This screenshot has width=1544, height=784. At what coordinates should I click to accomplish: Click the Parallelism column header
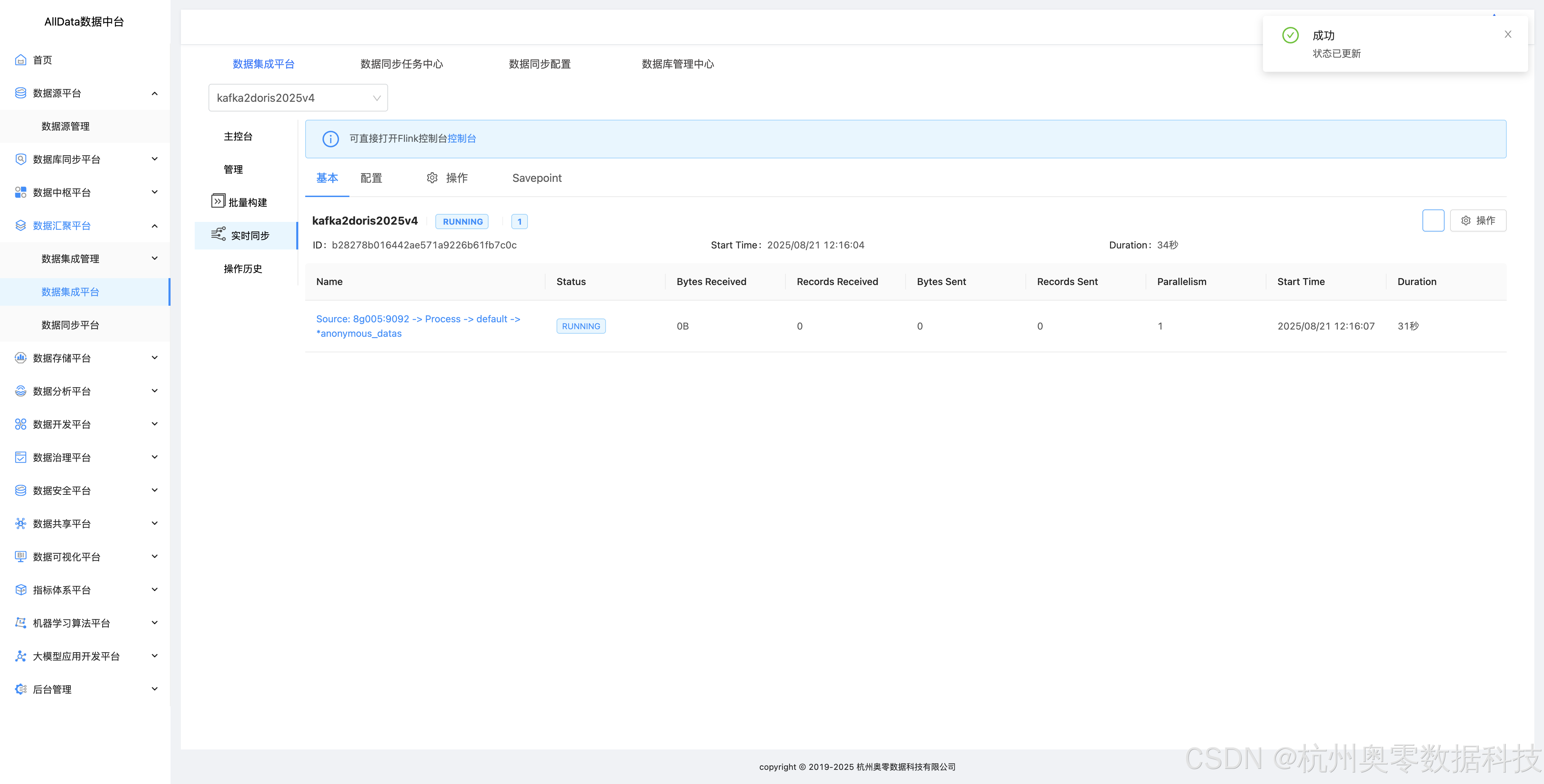pyautogui.click(x=1181, y=282)
